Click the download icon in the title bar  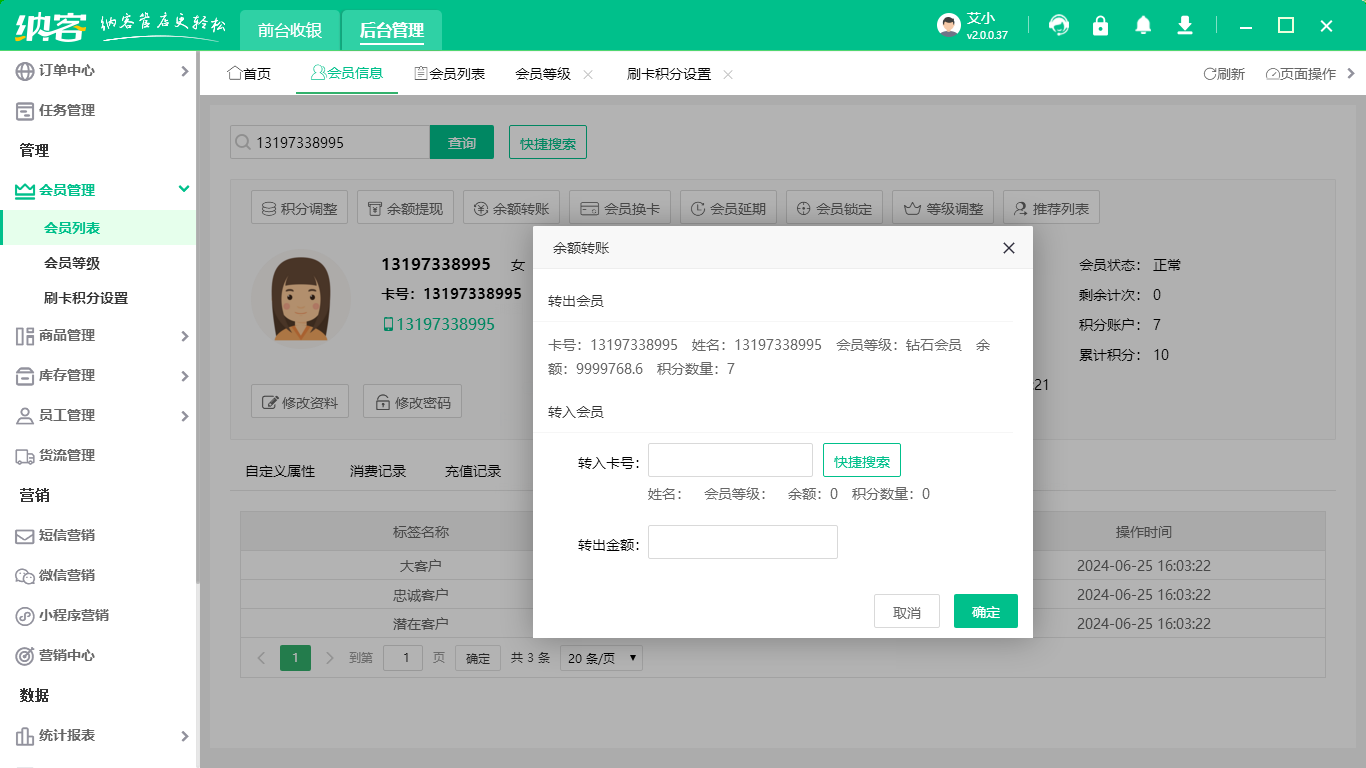point(1185,25)
